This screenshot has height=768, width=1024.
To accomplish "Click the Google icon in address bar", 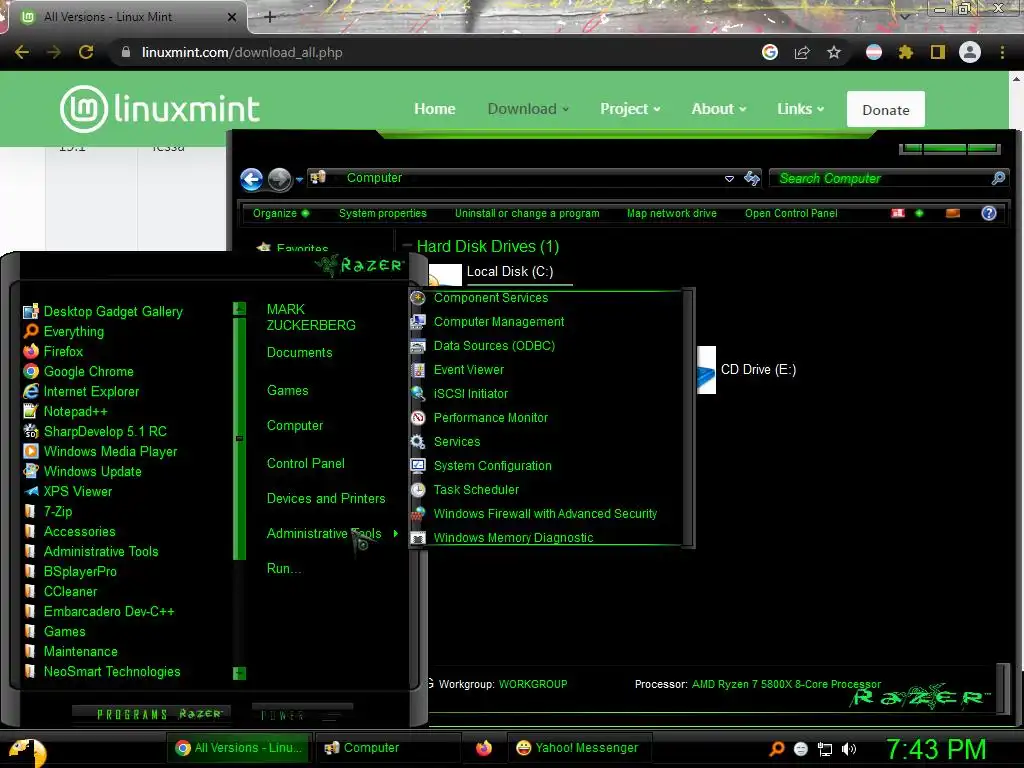I will coord(770,52).
